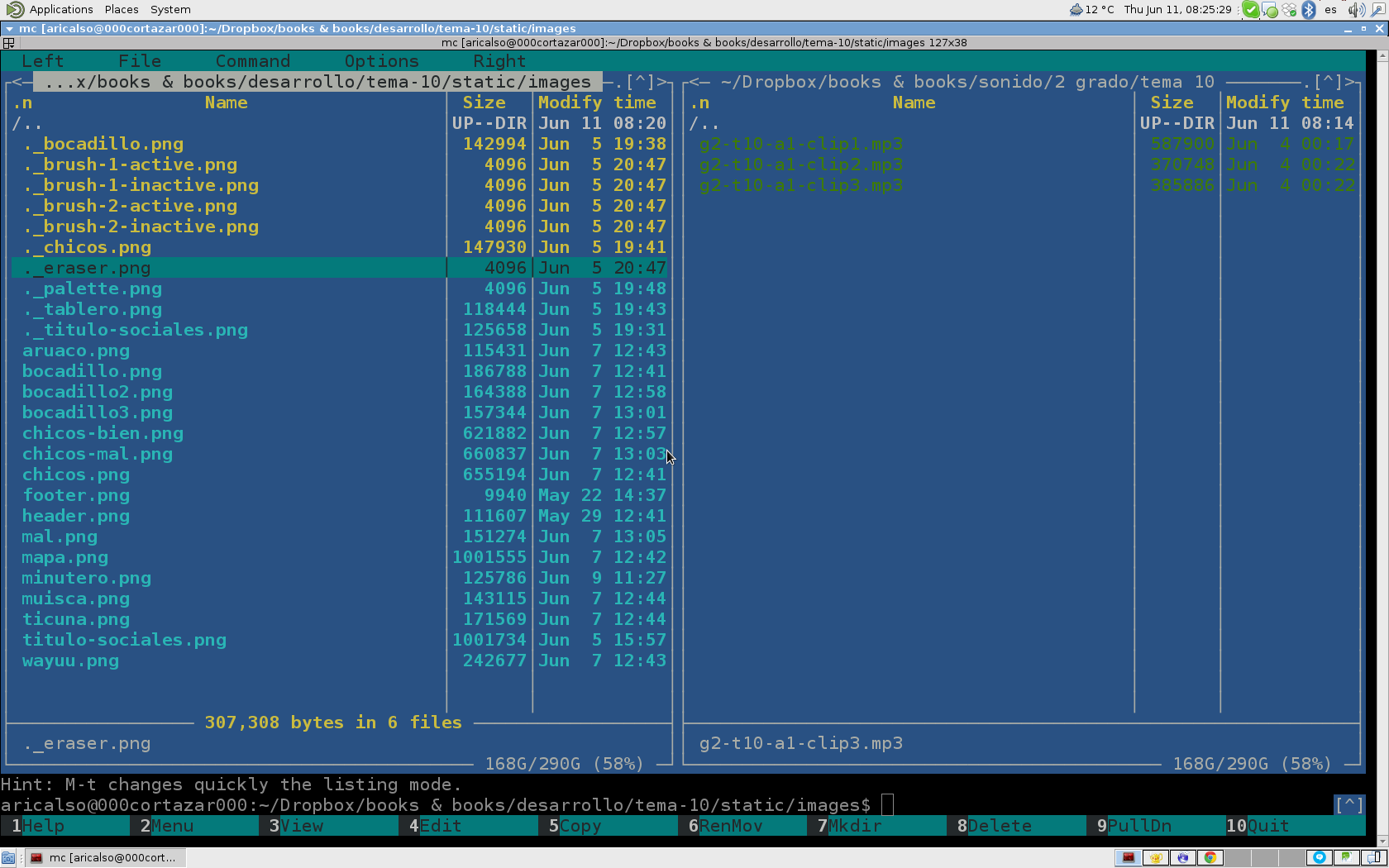
Task: Open the Command menu in mc
Action: [253, 61]
